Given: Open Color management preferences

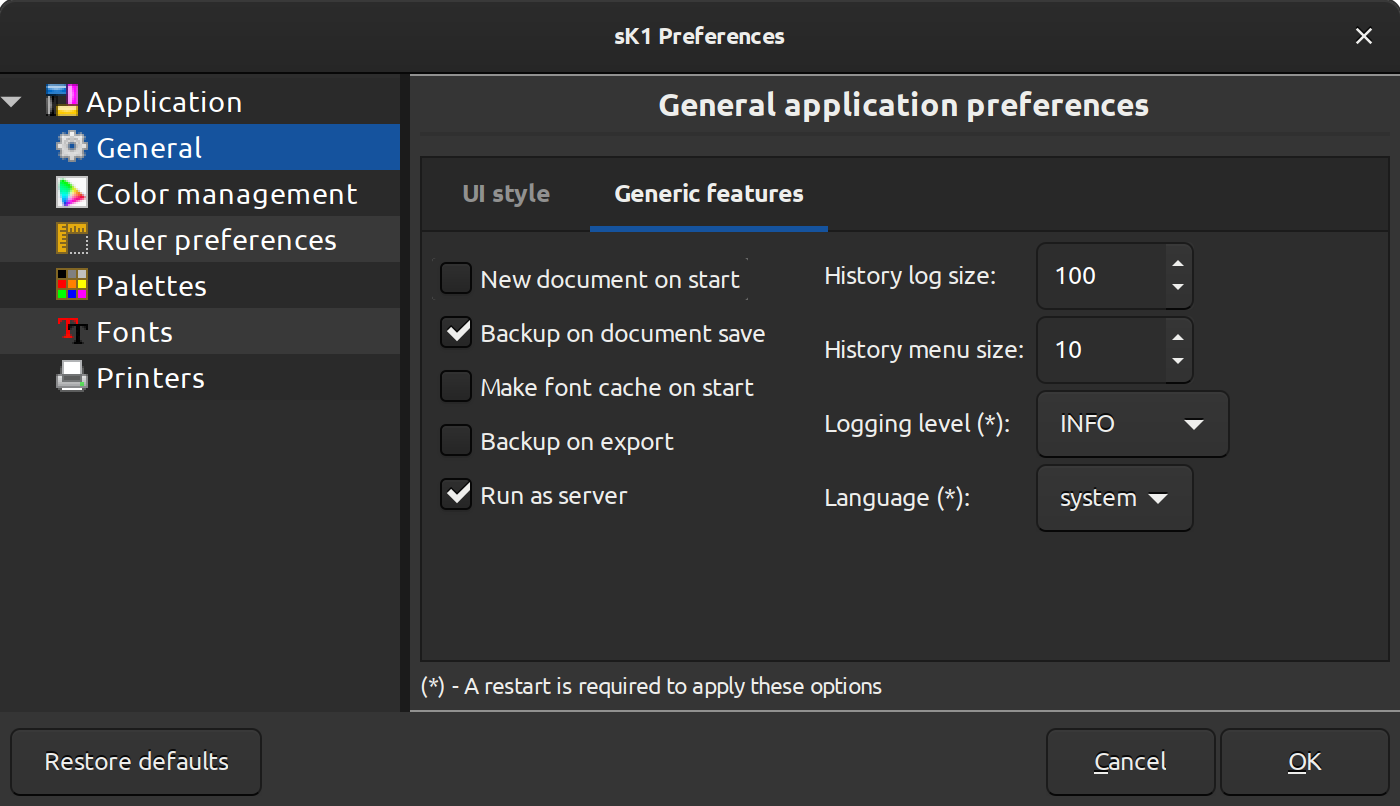Looking at the screenshot, I should 200,193.
